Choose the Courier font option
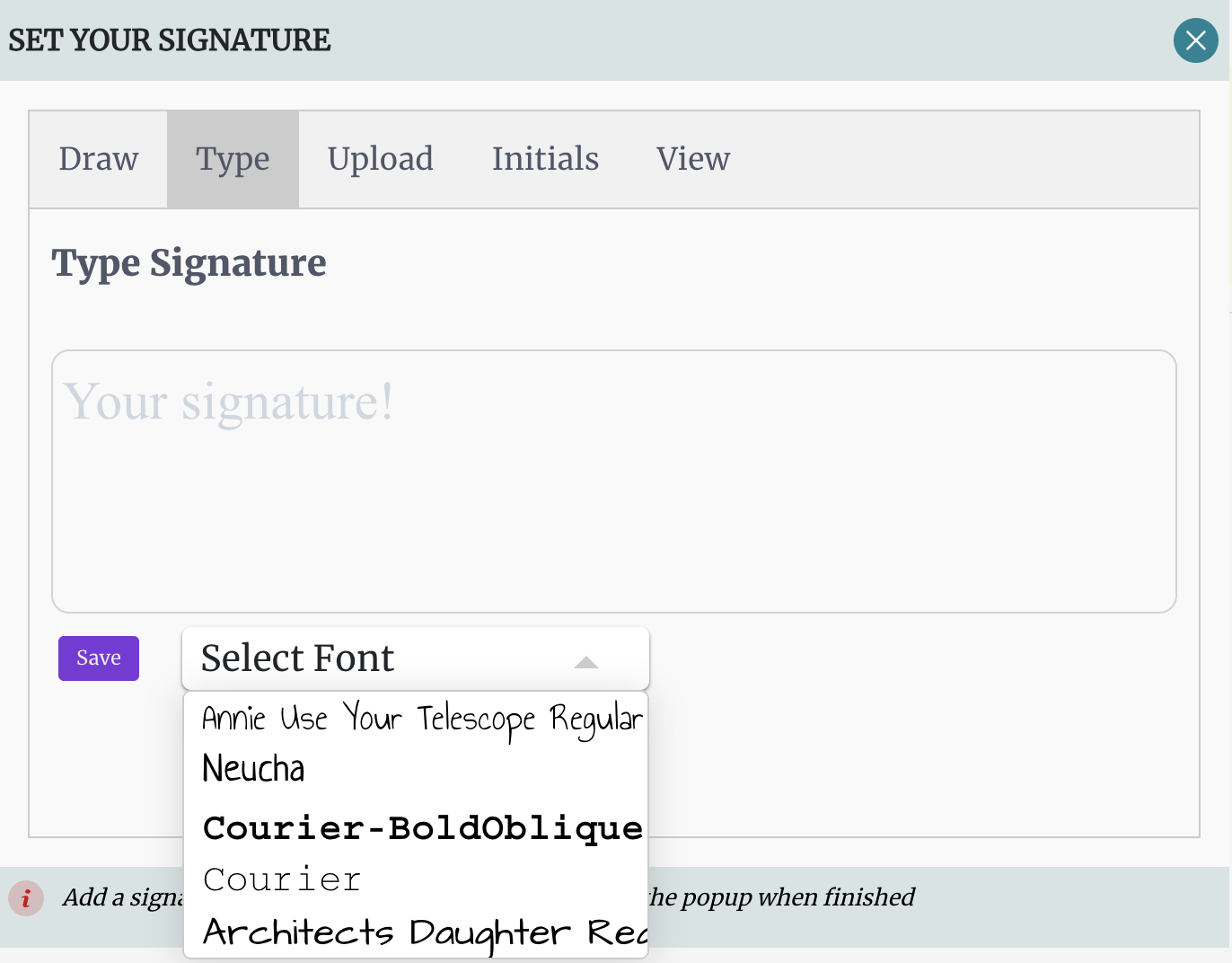This screenshot has height=963, width=1232. 416,879
